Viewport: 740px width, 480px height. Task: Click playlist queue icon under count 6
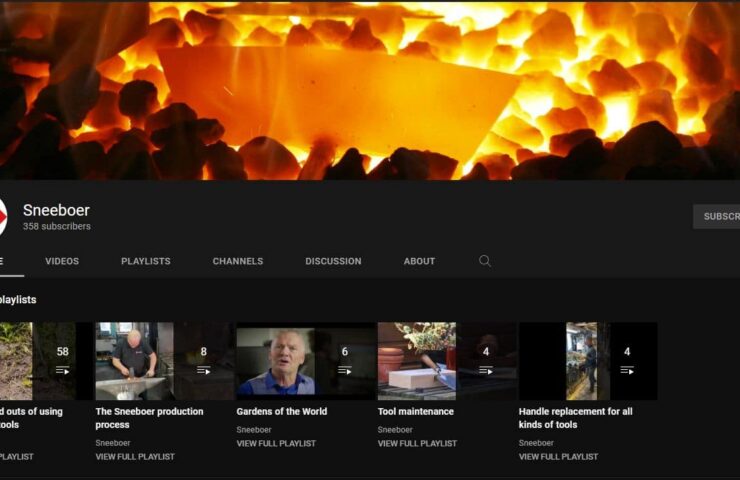(345, 371)
